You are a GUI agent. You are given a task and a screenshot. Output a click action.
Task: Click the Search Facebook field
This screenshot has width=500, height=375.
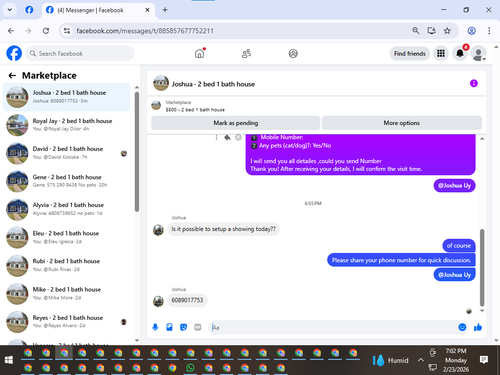pyautogui.click(x=80, y=53)
